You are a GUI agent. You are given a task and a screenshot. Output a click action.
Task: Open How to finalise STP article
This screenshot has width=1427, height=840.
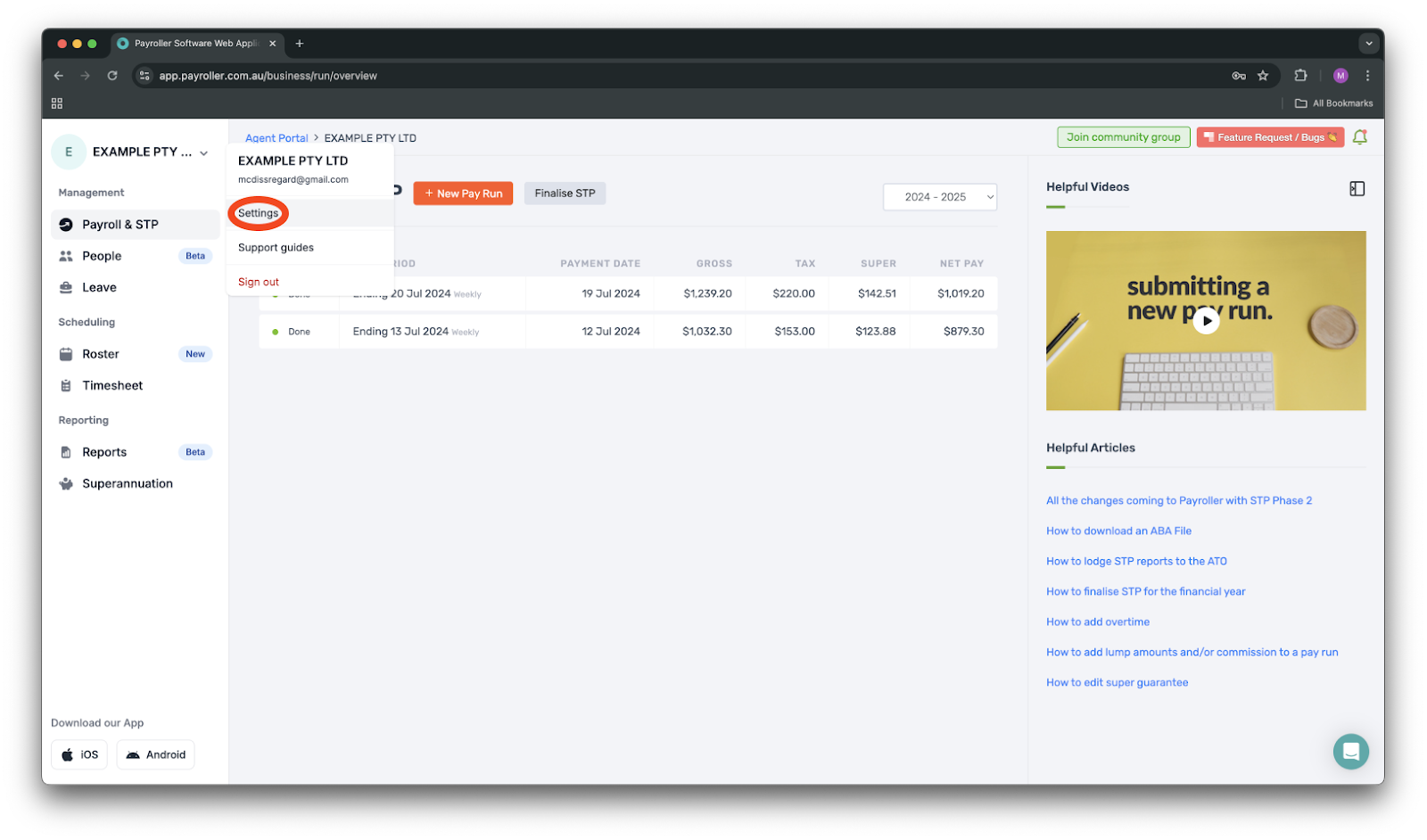pos(1145,592)
